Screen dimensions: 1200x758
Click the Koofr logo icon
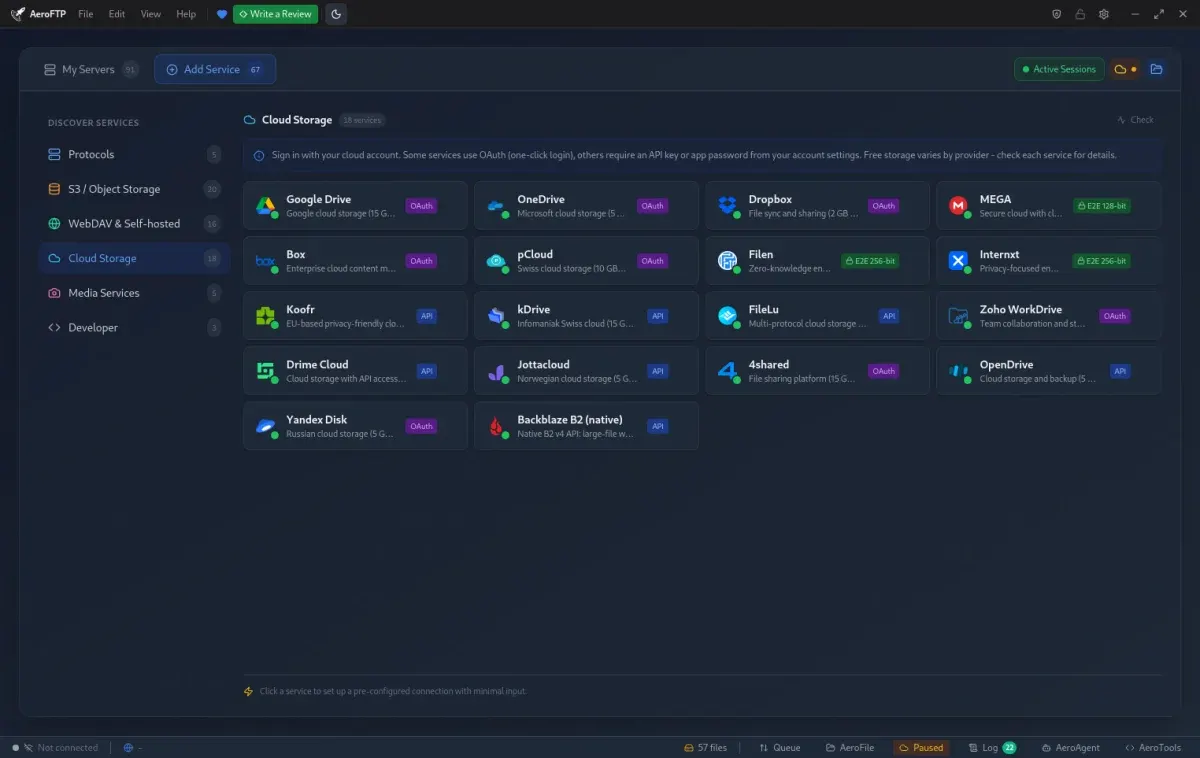265,316
